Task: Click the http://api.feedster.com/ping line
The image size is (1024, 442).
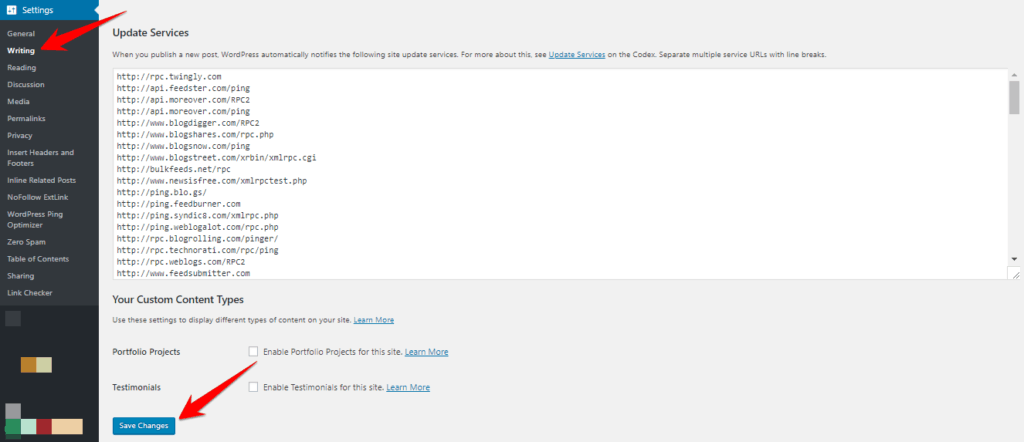Action: coord(184,87)
